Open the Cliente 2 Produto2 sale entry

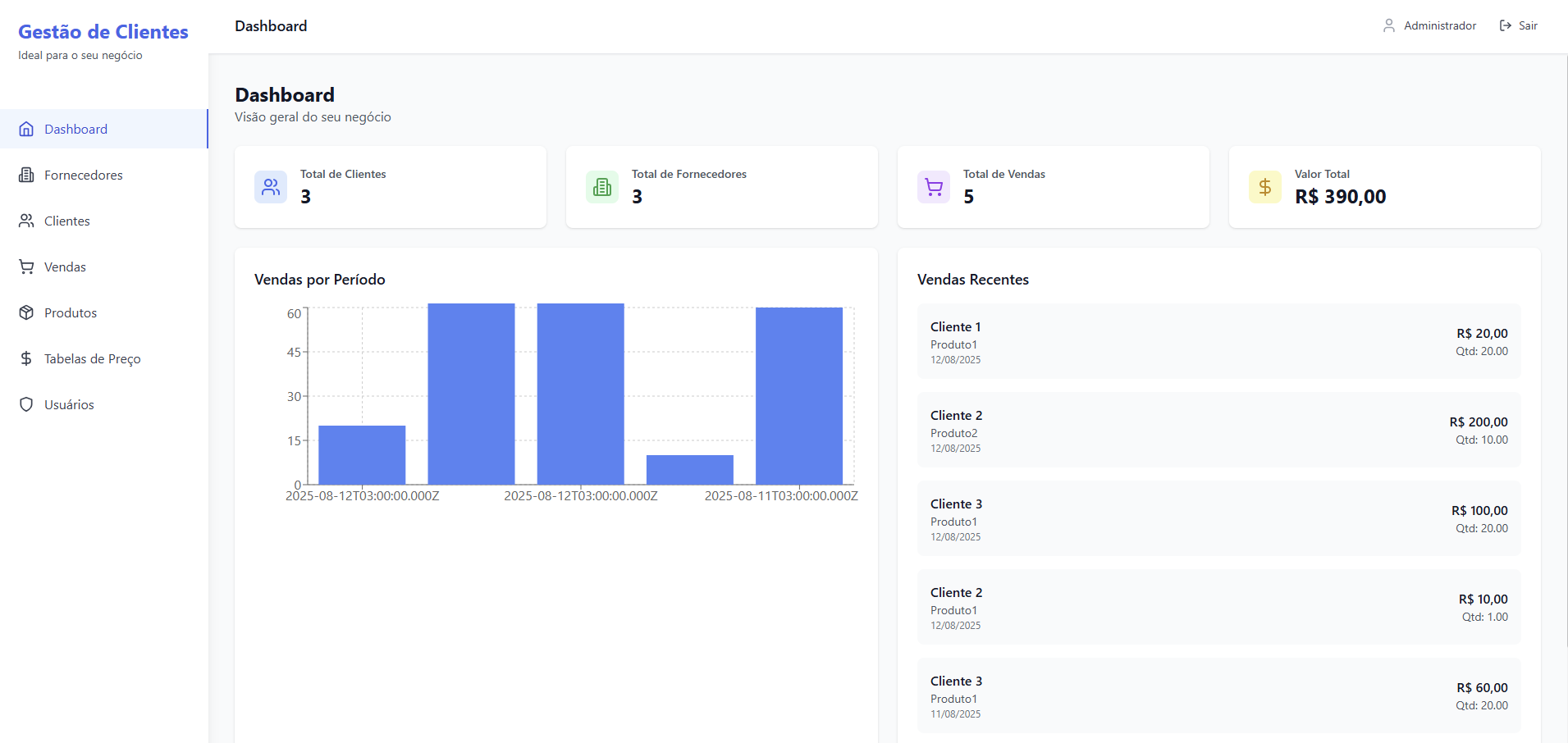pyautogui.click(x=1218, y=430)
